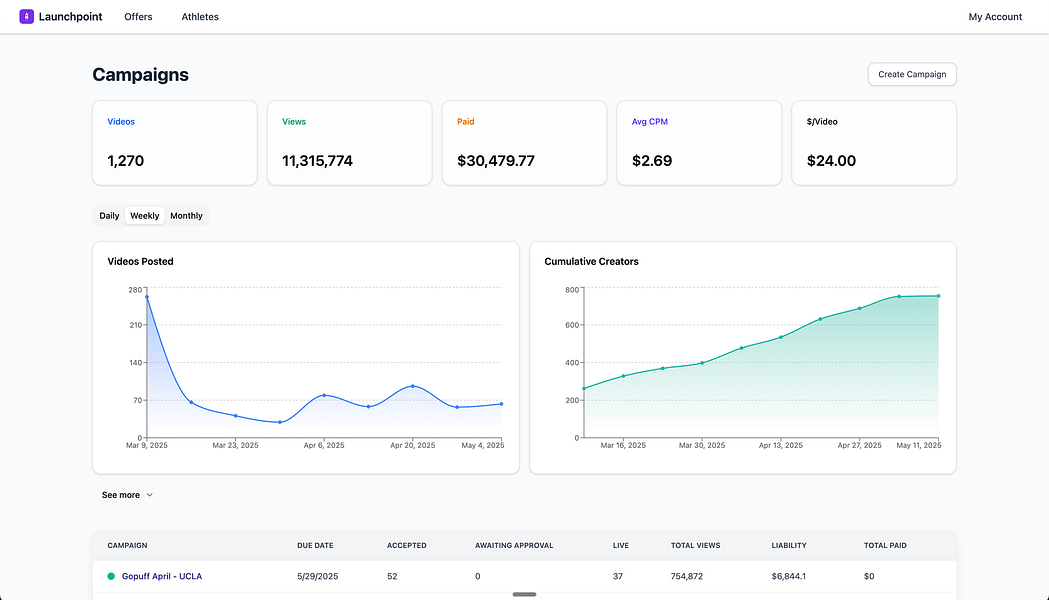1049x600 pixels.
Task: Expand the See more section
Action: tap(120, 494)
